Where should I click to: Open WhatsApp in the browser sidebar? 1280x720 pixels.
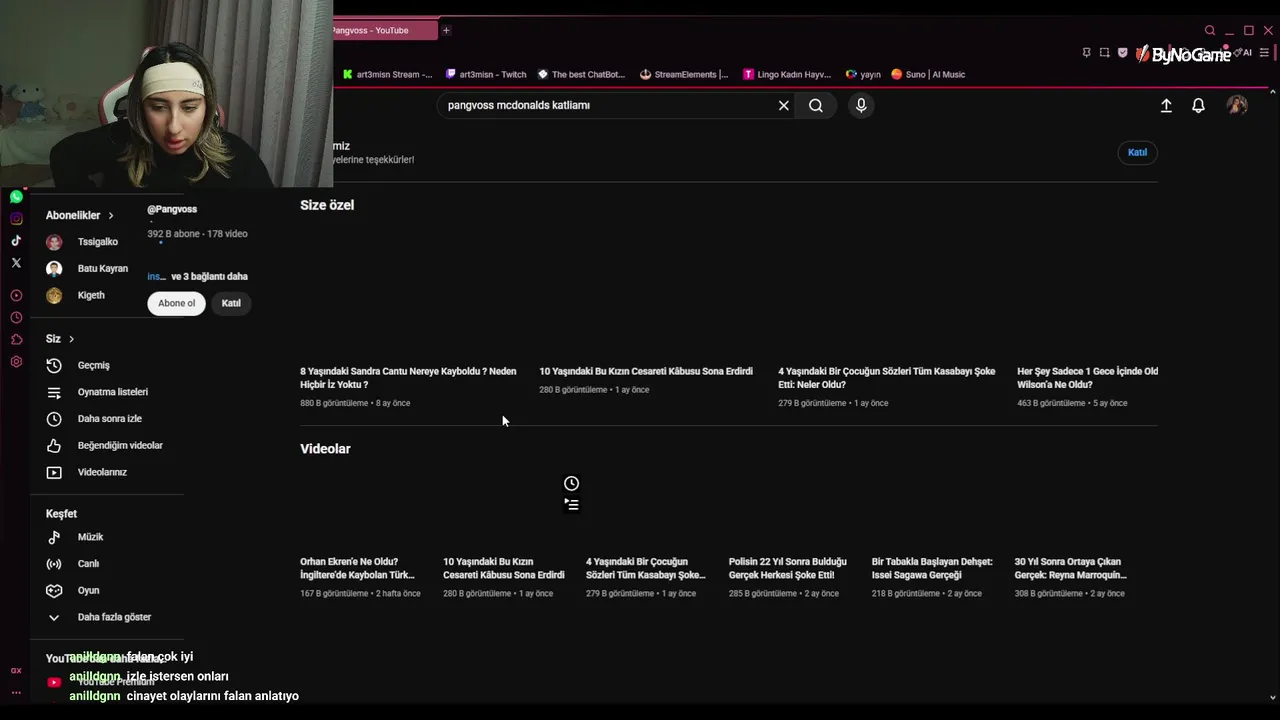pos(16,197)
